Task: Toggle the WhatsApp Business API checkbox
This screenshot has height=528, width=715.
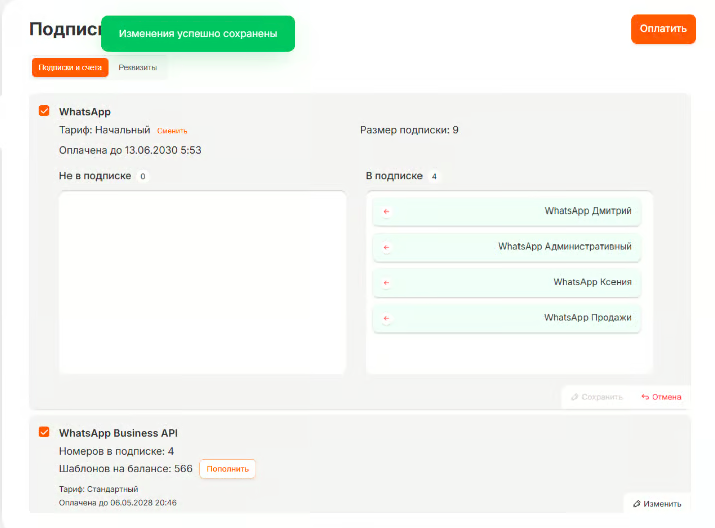Action: 44,432
